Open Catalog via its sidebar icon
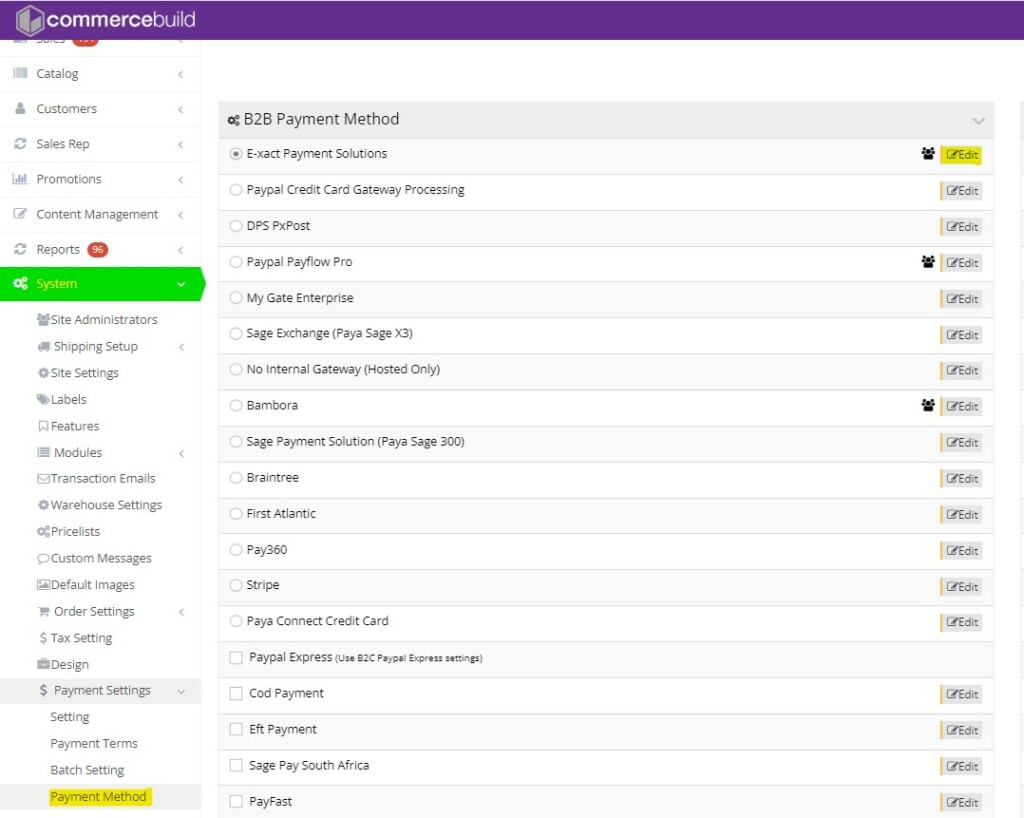1024x818 pixels. (x=20, y=74)
